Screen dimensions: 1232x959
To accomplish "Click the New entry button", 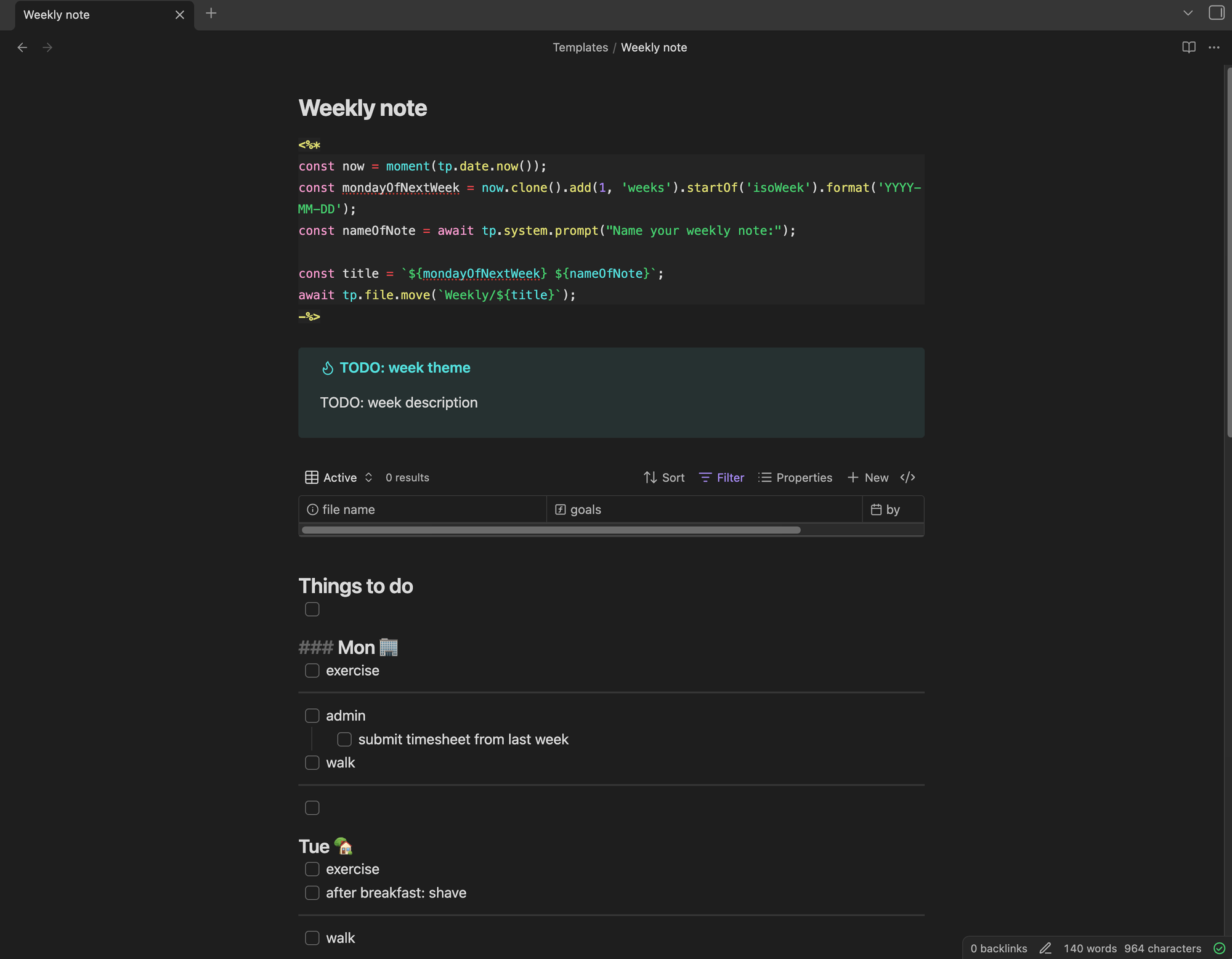I will [x=867, y=477].
